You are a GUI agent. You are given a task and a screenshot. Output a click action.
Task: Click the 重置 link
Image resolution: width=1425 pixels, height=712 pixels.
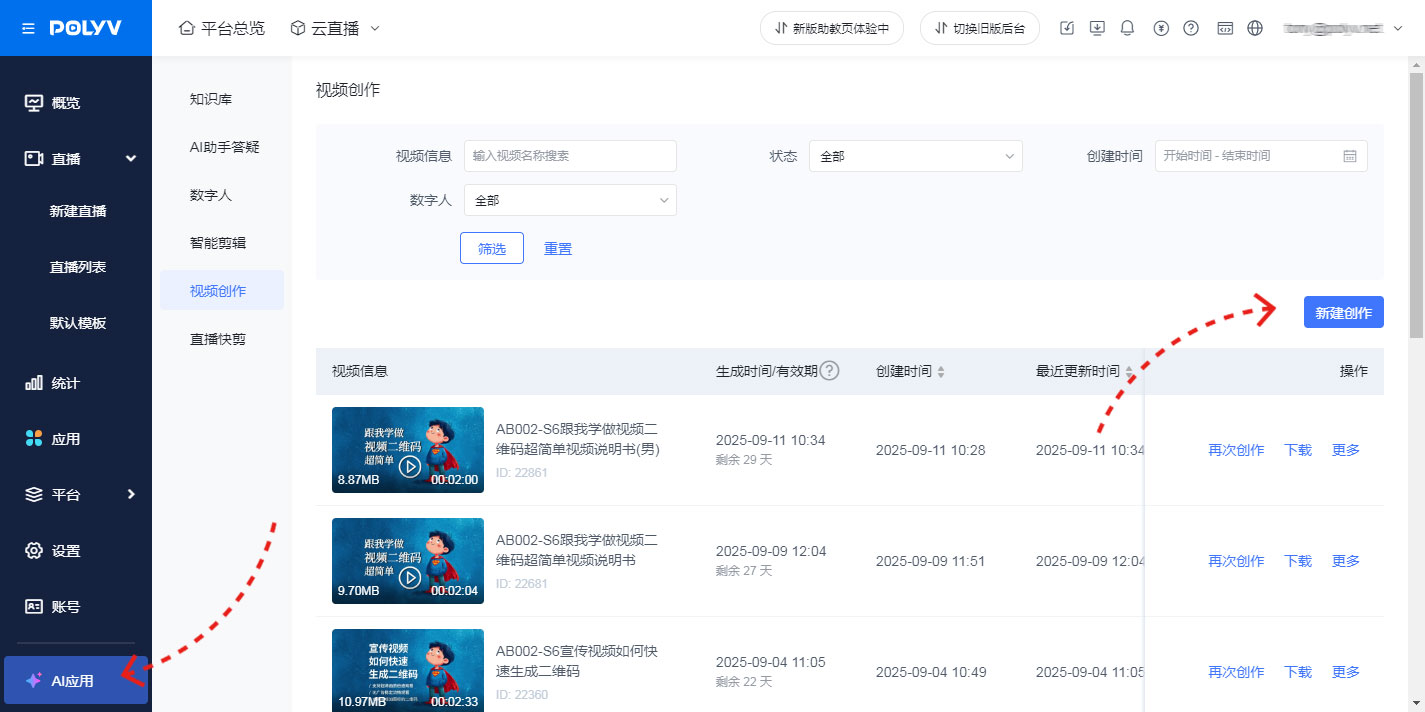tap(558, 249)
